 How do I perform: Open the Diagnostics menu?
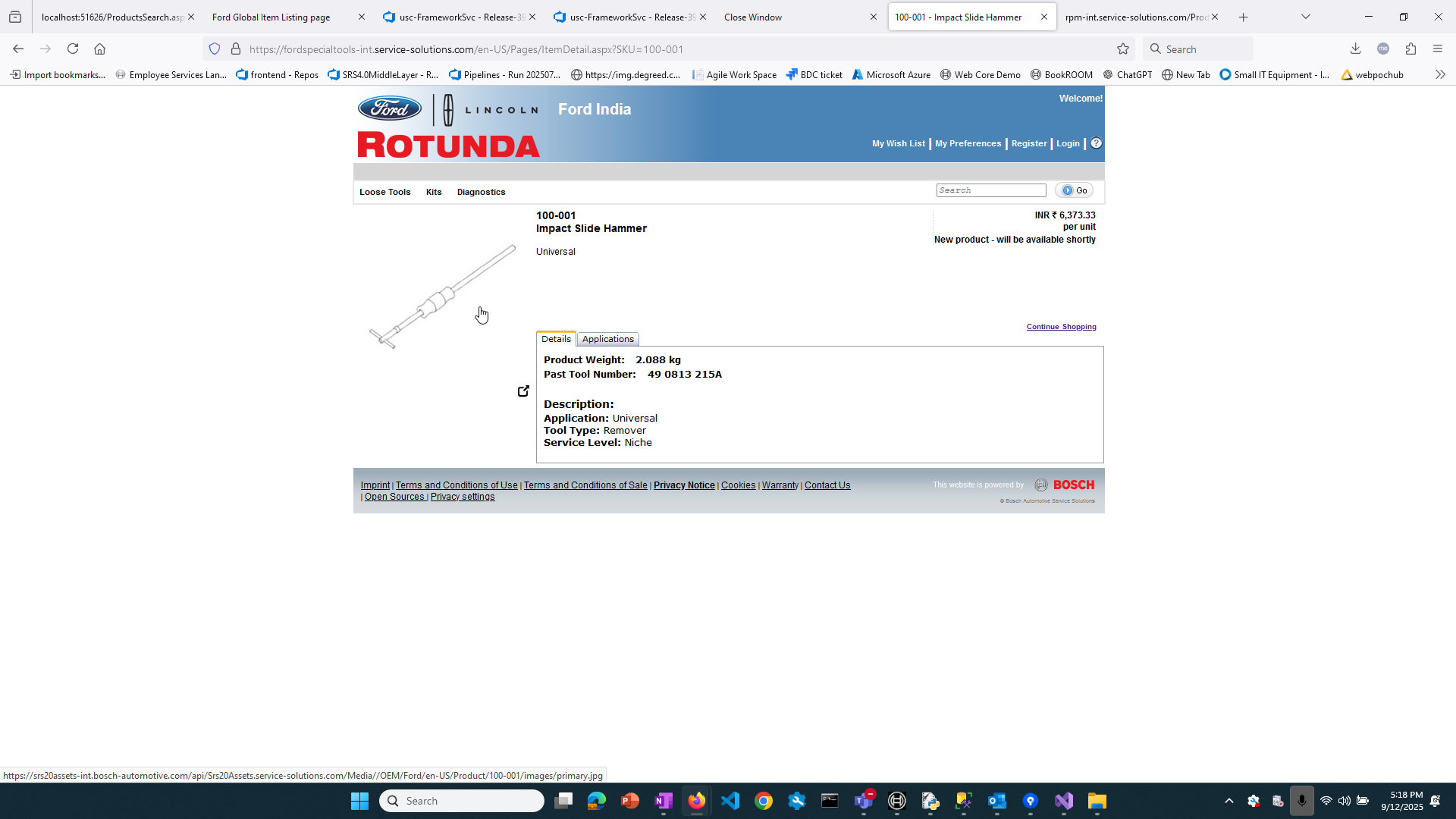(x=481, y=192)
